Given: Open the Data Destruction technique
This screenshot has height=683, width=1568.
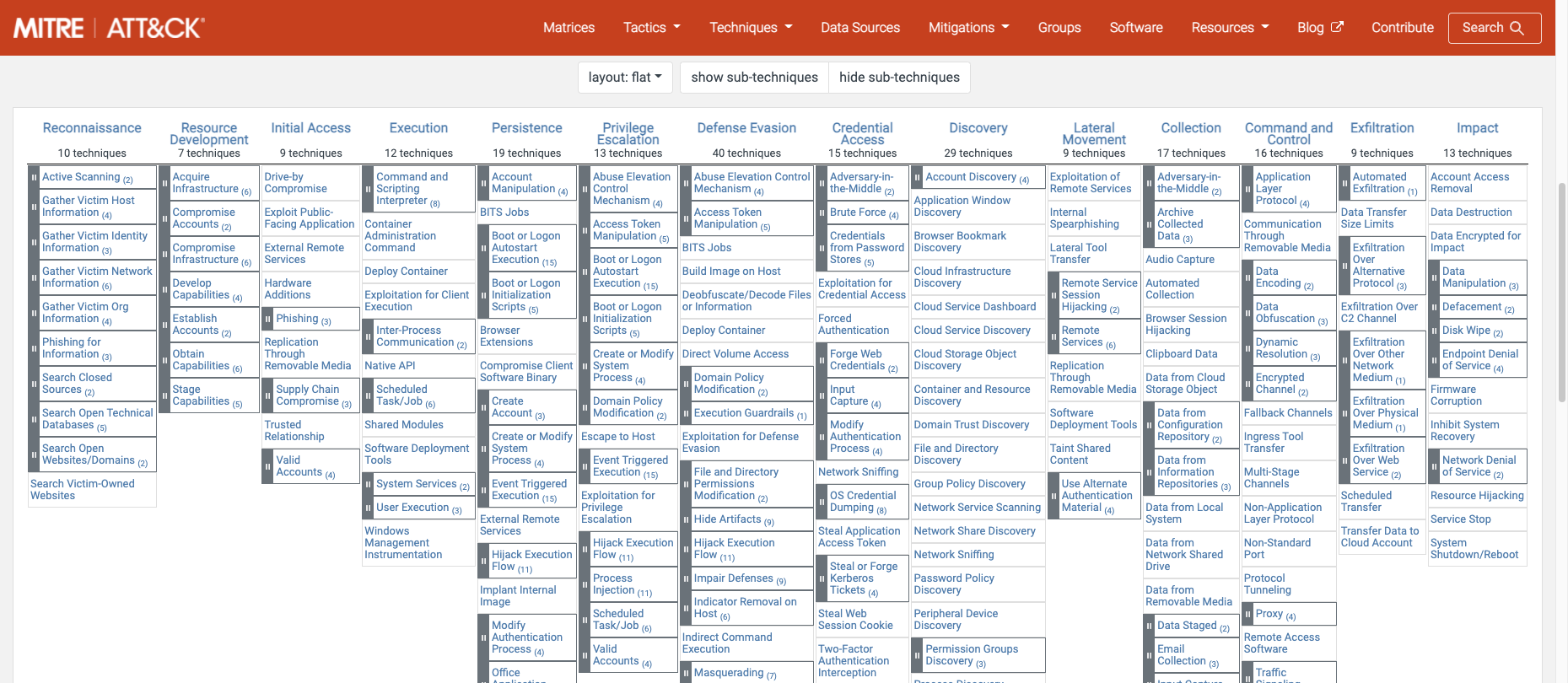Looking at the screenshot, I should (1471, 212).
